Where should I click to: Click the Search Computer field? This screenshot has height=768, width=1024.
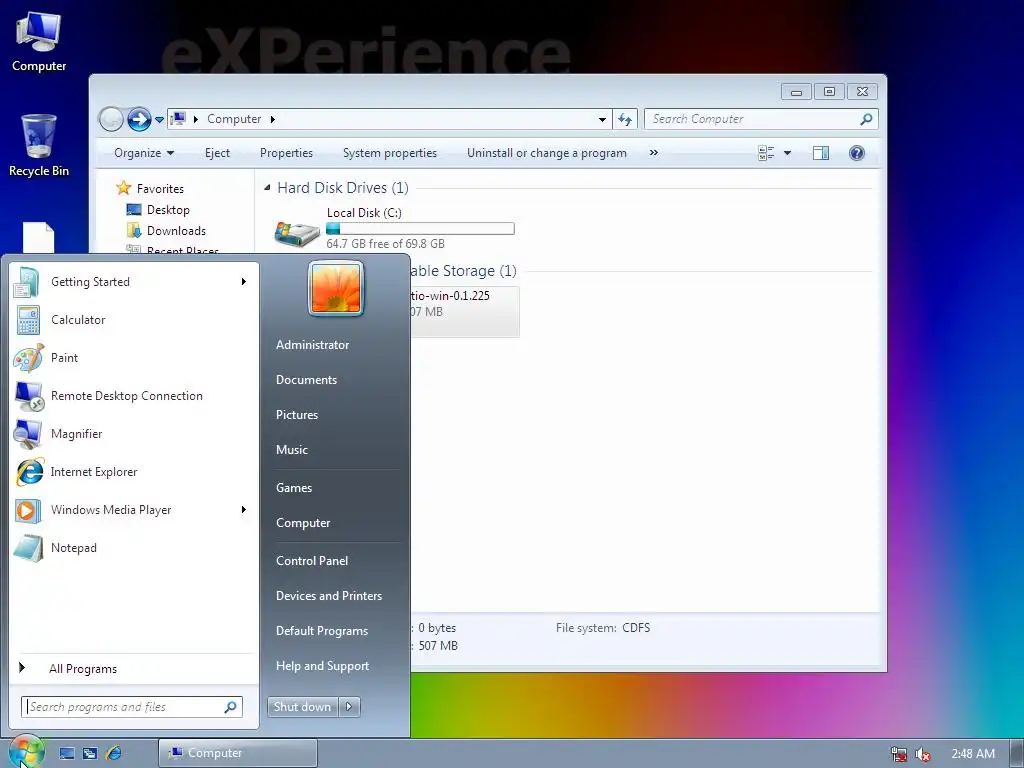pyautogui.click(x=761, y=119)
